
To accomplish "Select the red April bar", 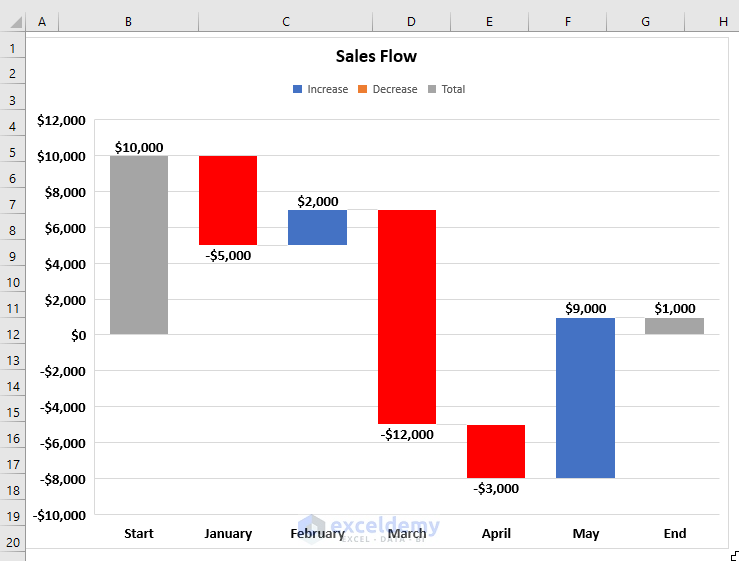I will (496, 451).
